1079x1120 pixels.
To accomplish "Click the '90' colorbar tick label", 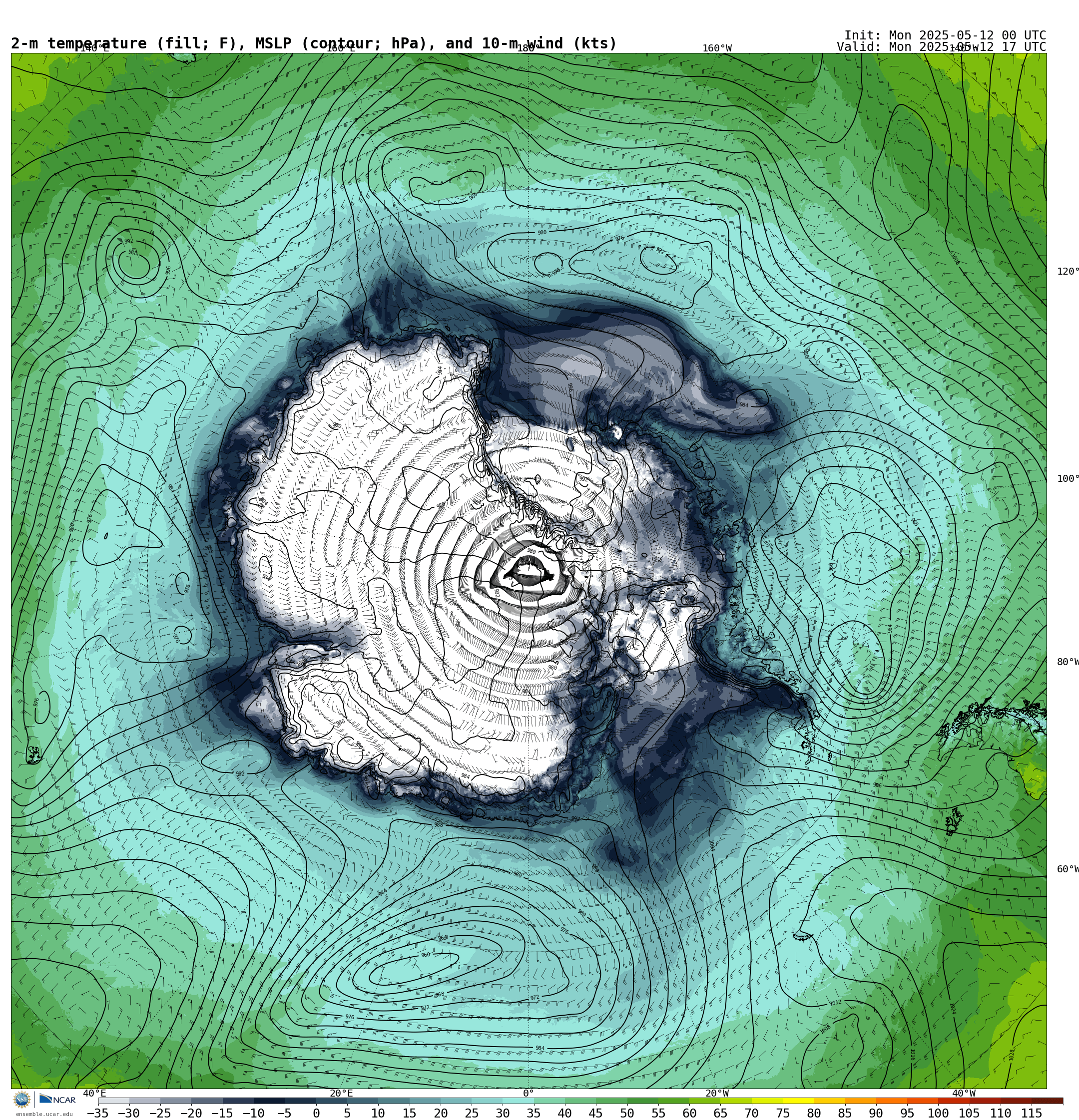I will coord(877,1113).
